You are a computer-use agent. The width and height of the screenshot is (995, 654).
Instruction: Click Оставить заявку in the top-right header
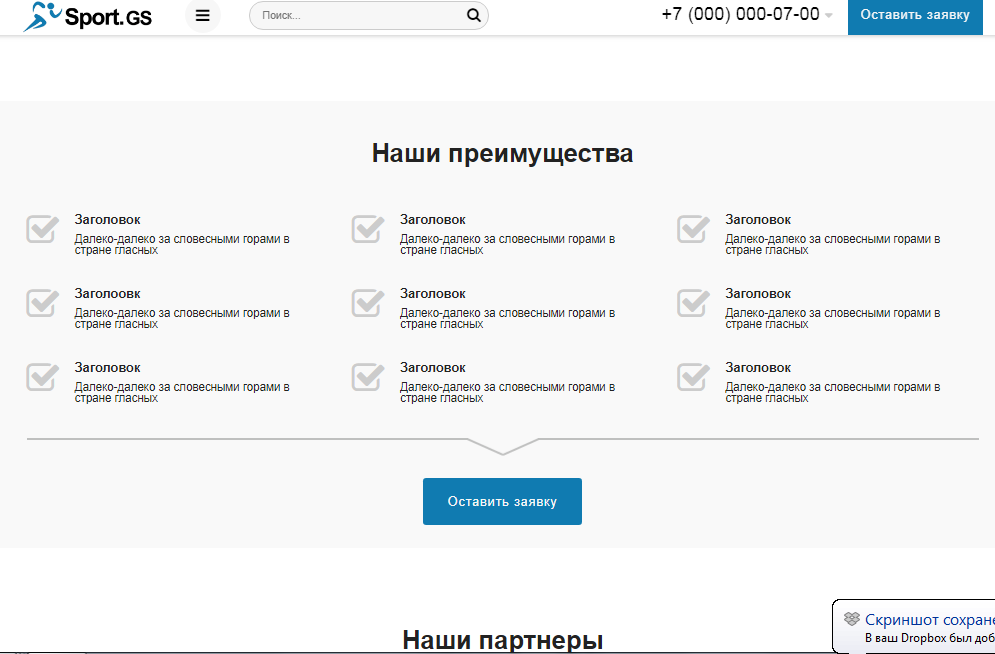[x=915, y=17]
